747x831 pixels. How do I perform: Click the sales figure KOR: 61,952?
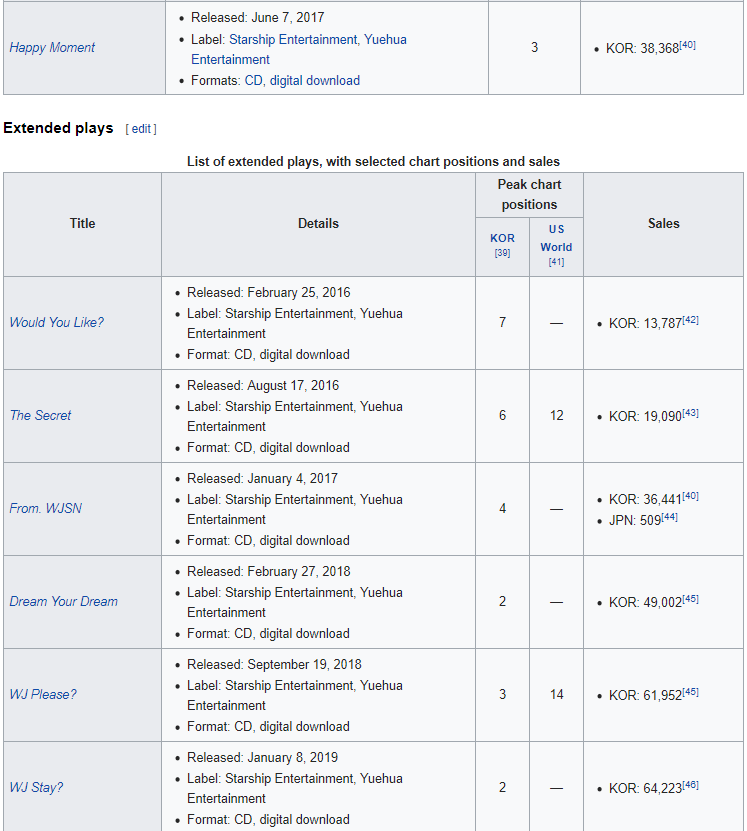(x=645, y=695)
